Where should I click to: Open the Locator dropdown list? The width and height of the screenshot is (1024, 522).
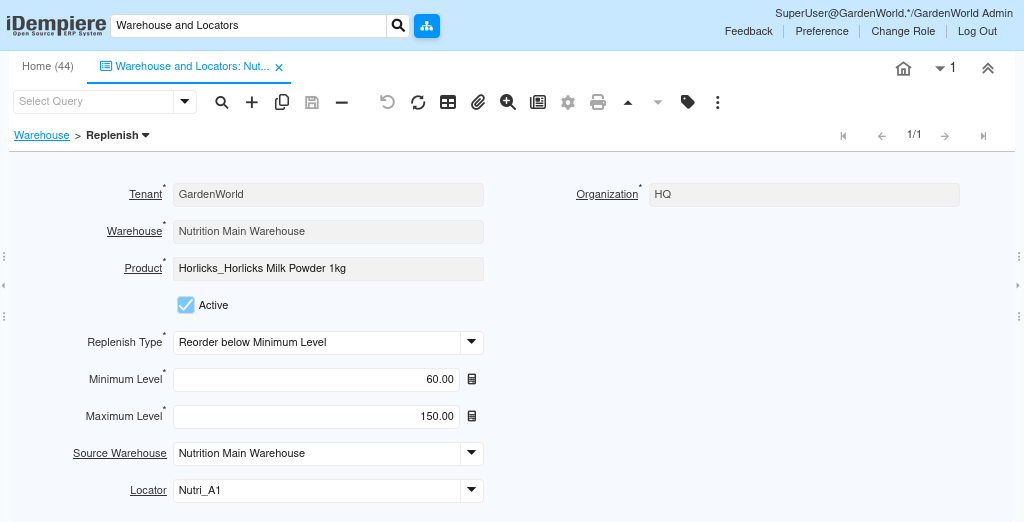(x=472, y=491)
